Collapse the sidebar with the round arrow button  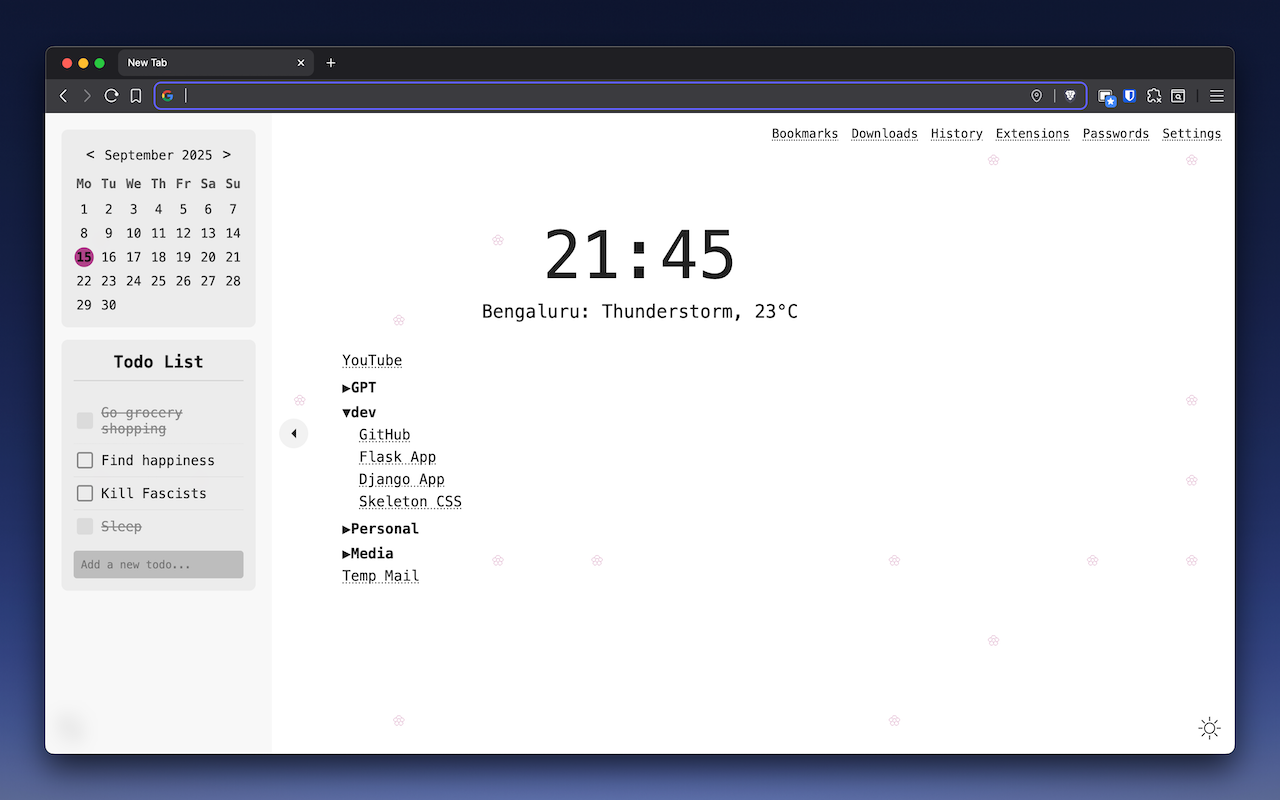point(293,433)
